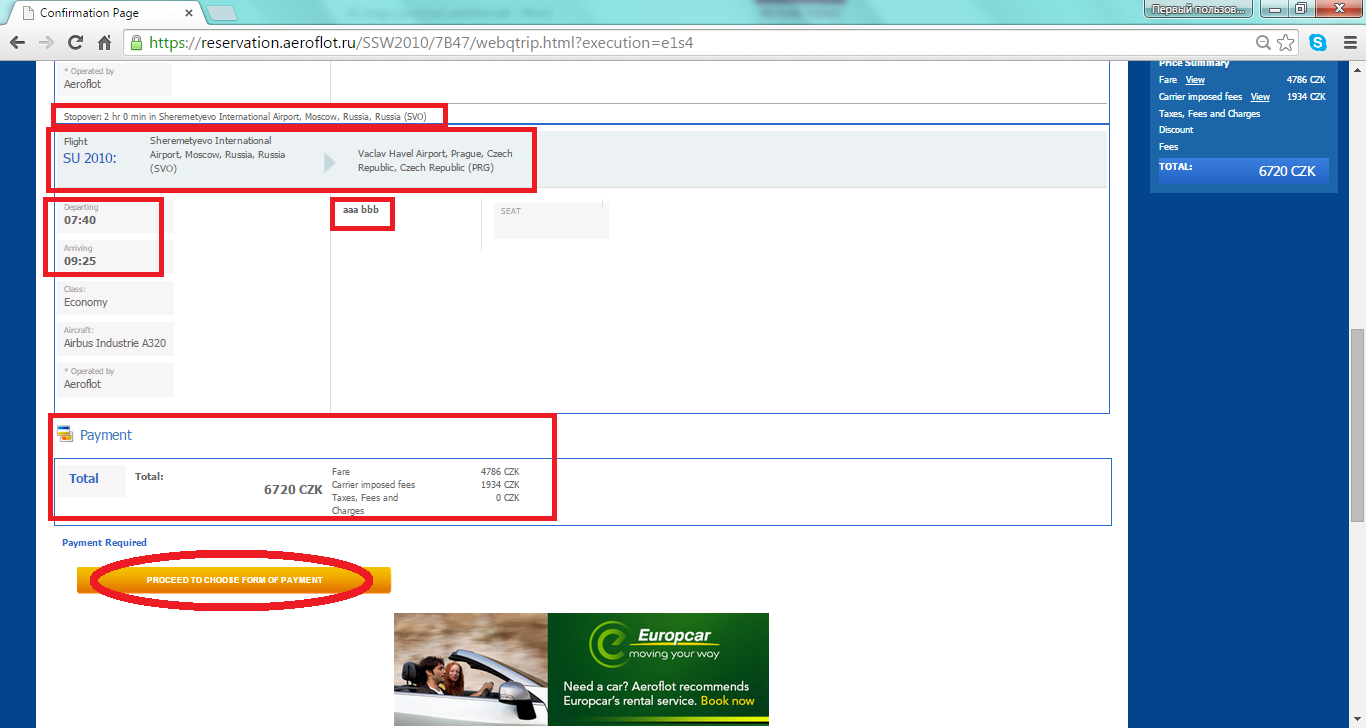Screen dimensions: 1366x728
Task: Select the Confirmation Page tab
Action: tap(103, 13)
